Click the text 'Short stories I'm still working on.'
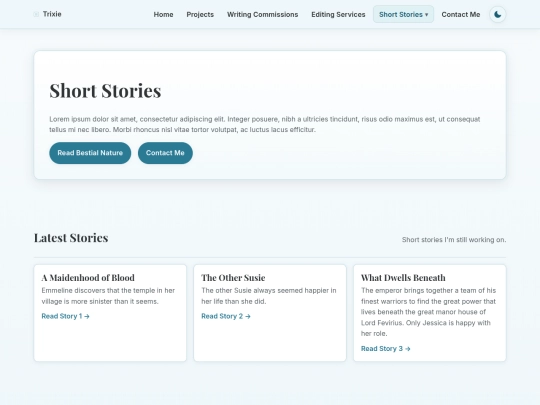 pyautogui.click(x=454, y=240)
